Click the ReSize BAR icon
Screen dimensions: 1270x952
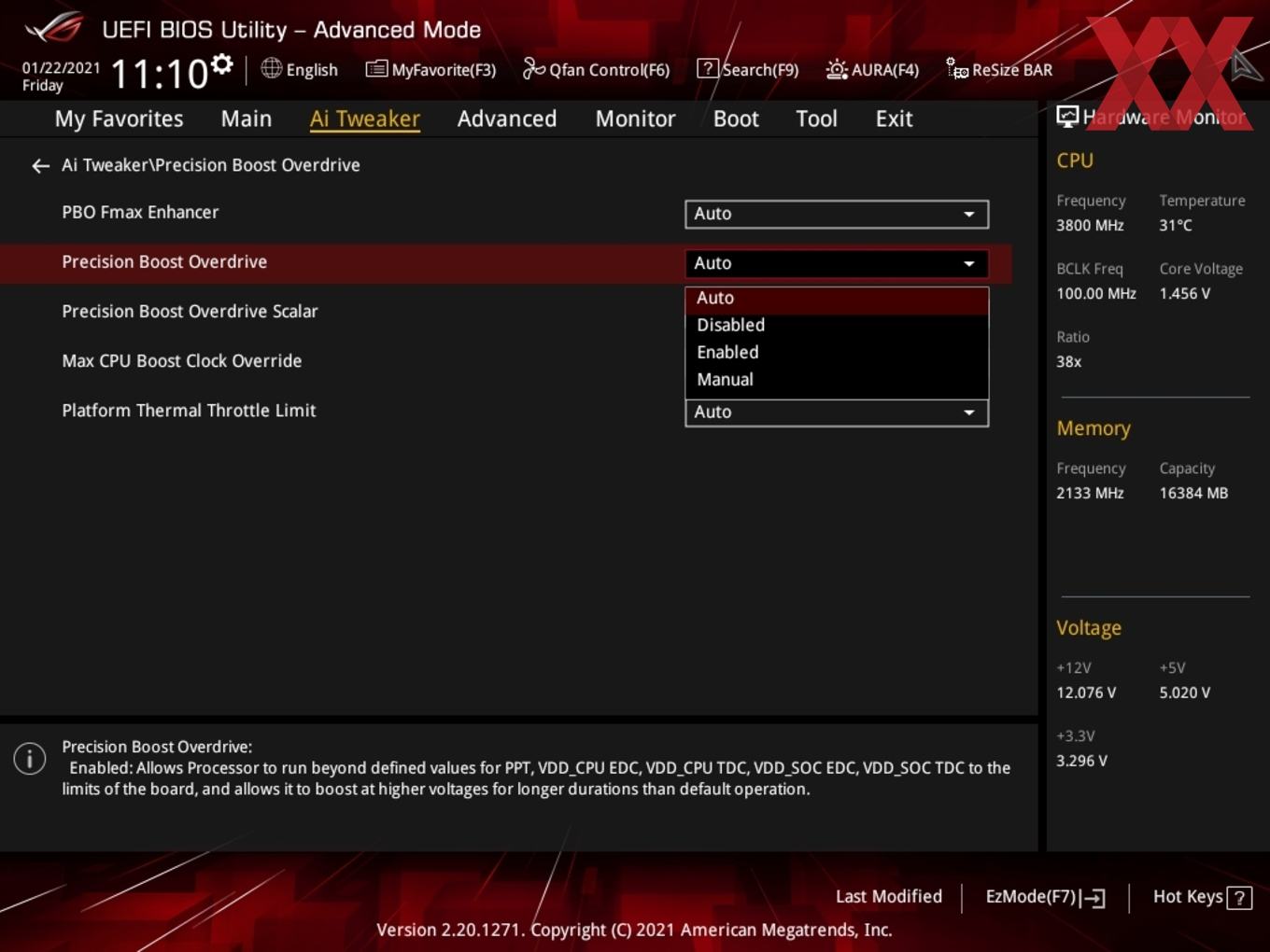(957, 69)
